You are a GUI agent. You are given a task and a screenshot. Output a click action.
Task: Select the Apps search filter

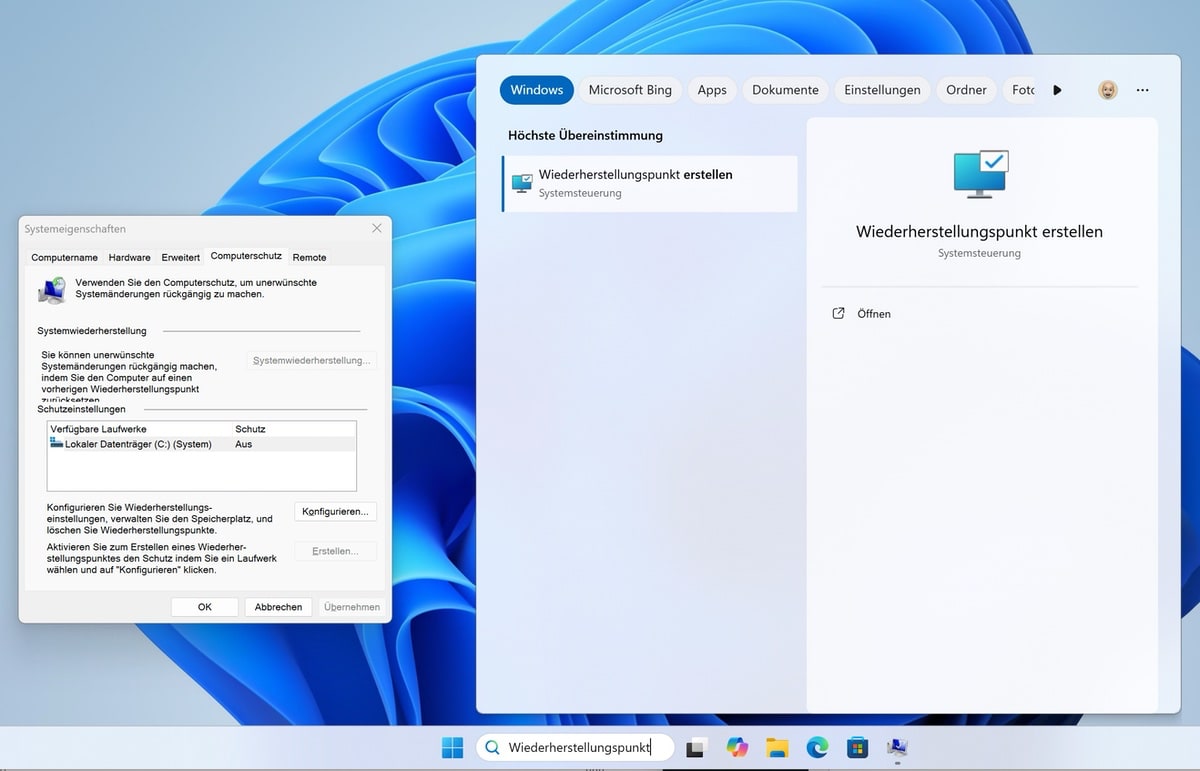click(712, 90)
